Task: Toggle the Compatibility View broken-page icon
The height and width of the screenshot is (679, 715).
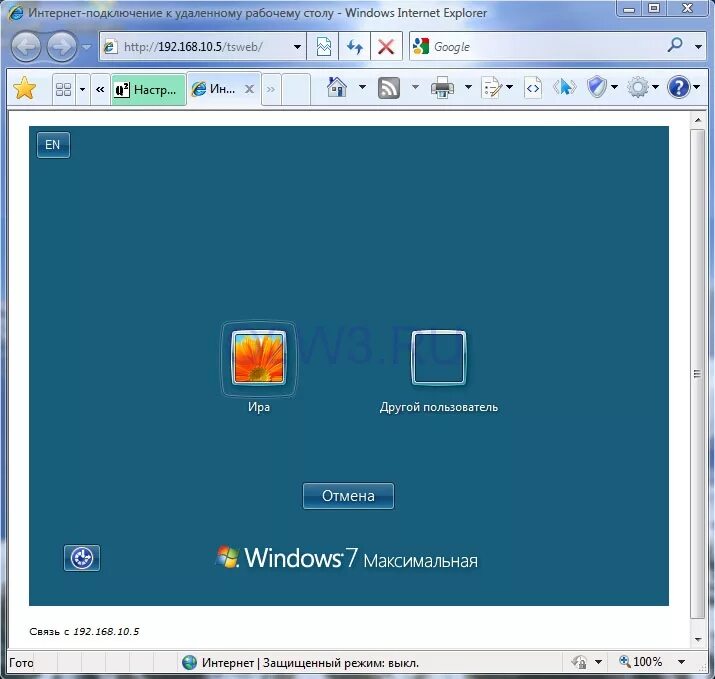Action: coord(323,47)
